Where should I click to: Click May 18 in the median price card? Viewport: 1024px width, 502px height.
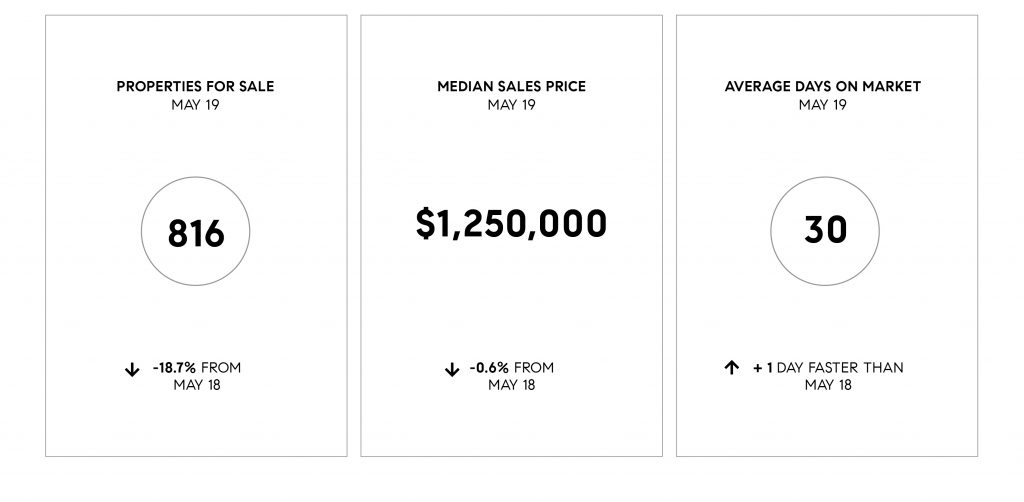[511, 385]
